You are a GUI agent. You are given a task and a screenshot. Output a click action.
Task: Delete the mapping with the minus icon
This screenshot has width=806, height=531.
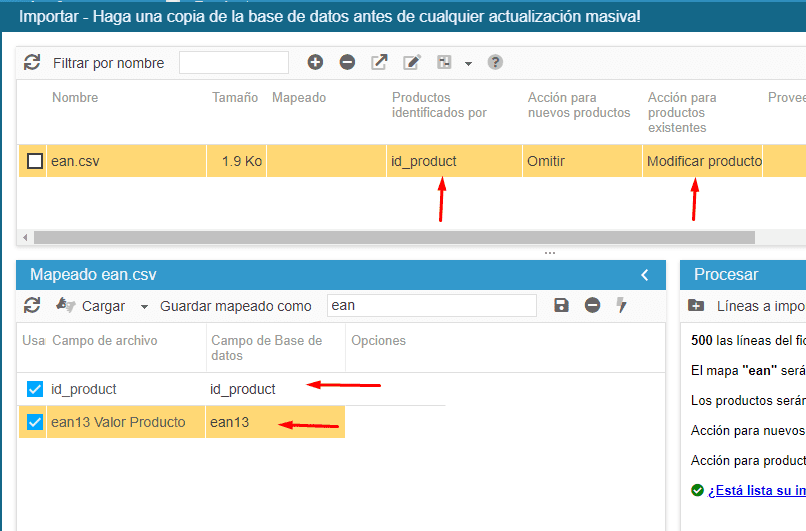(592, 305)
